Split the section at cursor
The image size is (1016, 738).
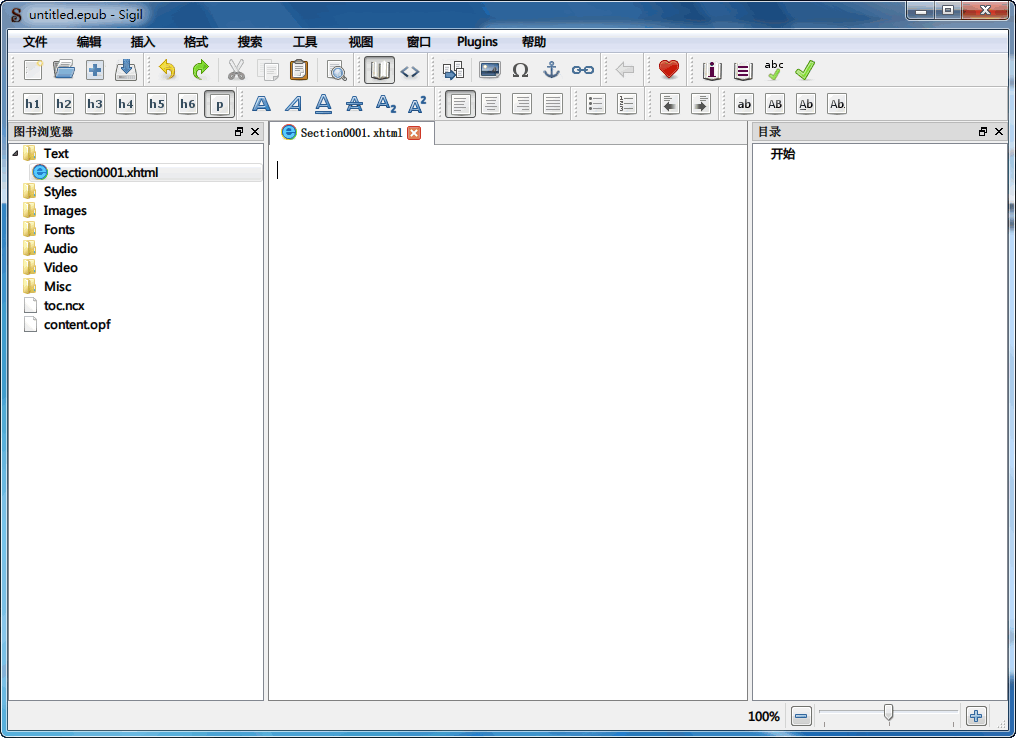453,70
